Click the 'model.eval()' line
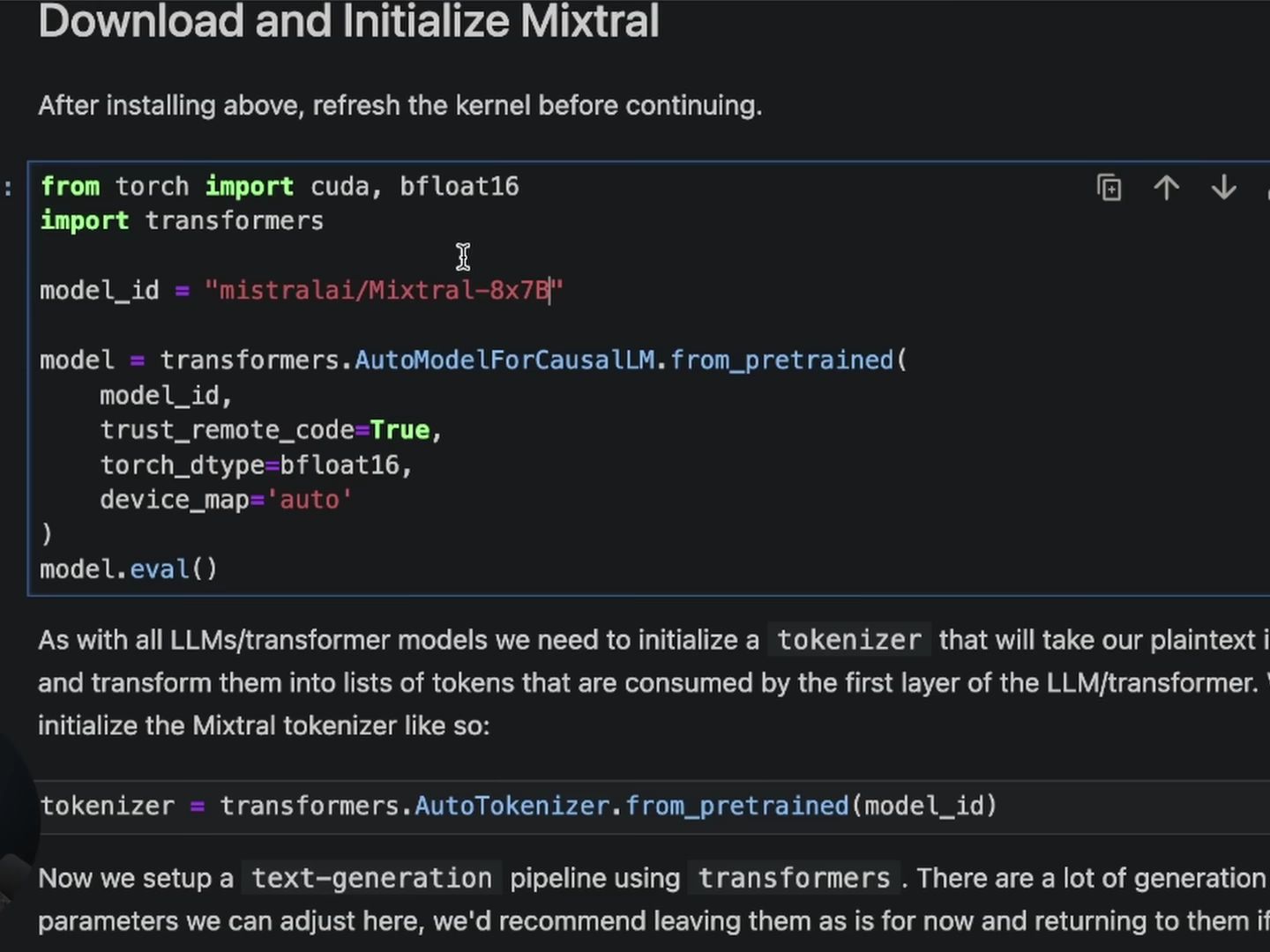Image resolution: width=1270 pixels, height=952 pixels. tap(129, 569)
